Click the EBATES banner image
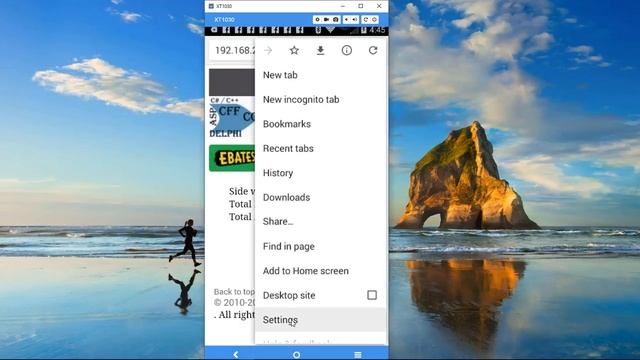 pos(232,158)
